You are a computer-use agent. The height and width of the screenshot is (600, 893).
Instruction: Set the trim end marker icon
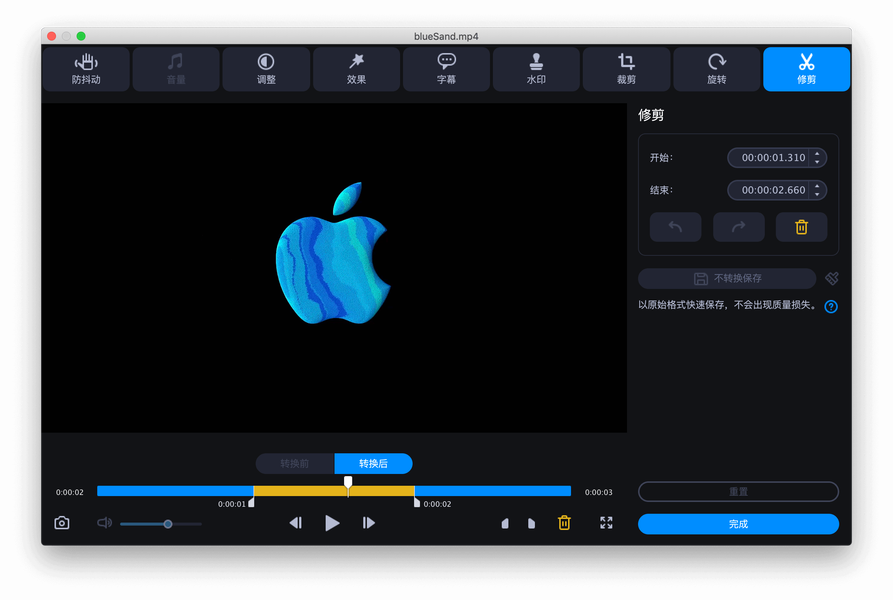click(531, 523)
